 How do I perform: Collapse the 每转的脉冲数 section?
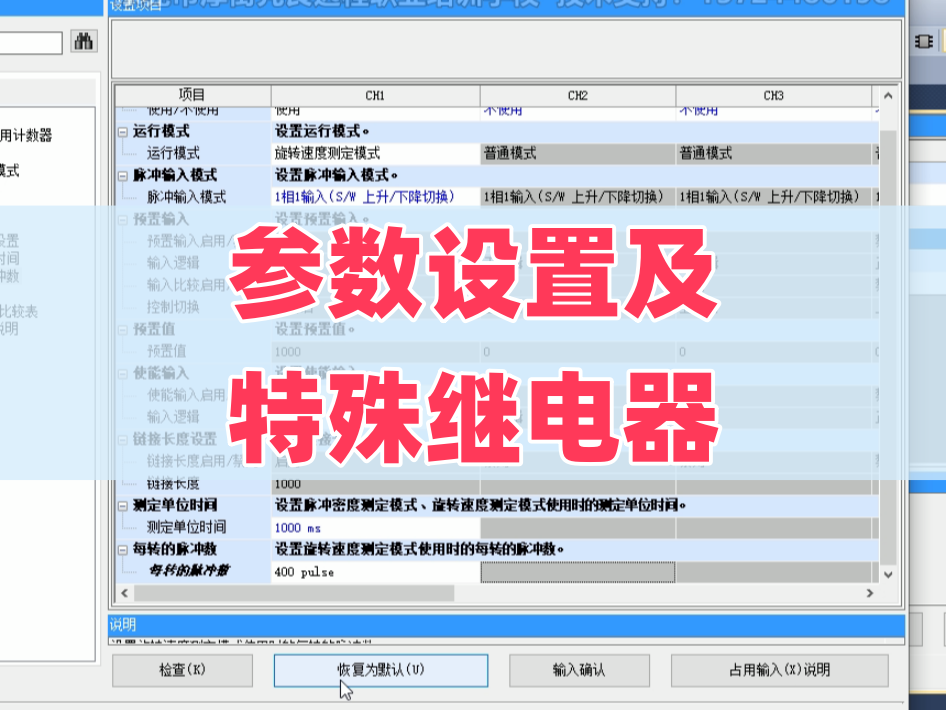122,549
